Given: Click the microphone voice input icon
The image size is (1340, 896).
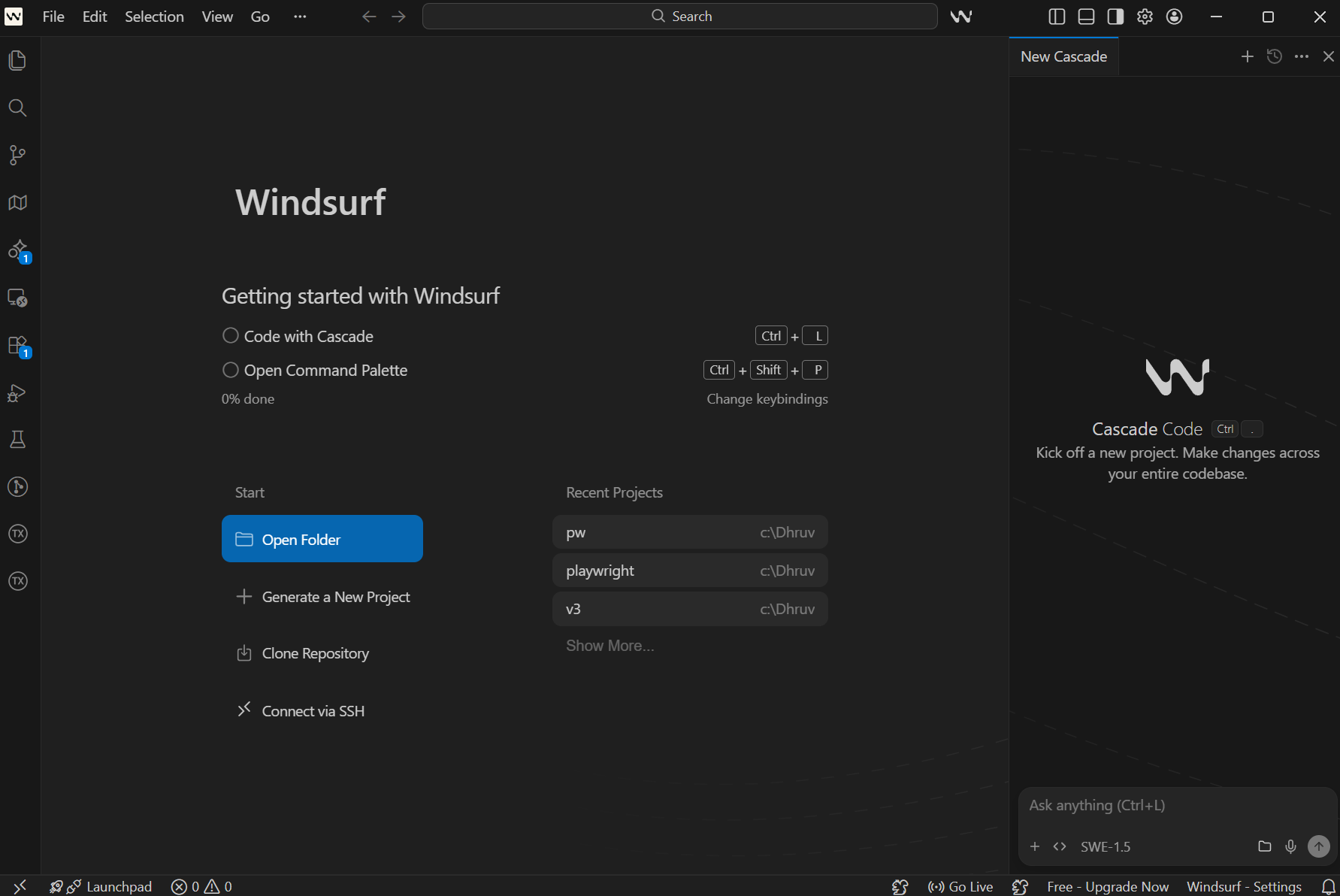Looking at the screenshot, I should [x=1290, y=846].
